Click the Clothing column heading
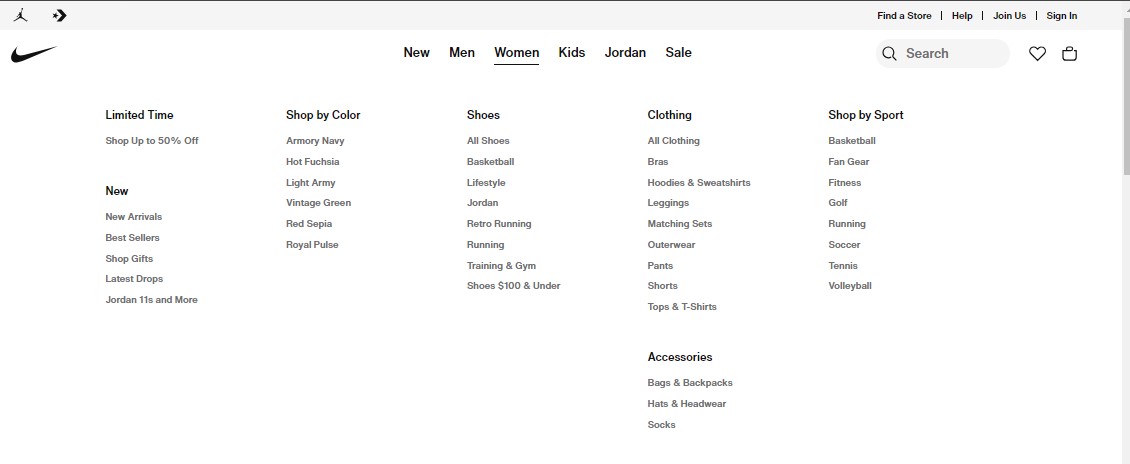 (x=669, y=115)
